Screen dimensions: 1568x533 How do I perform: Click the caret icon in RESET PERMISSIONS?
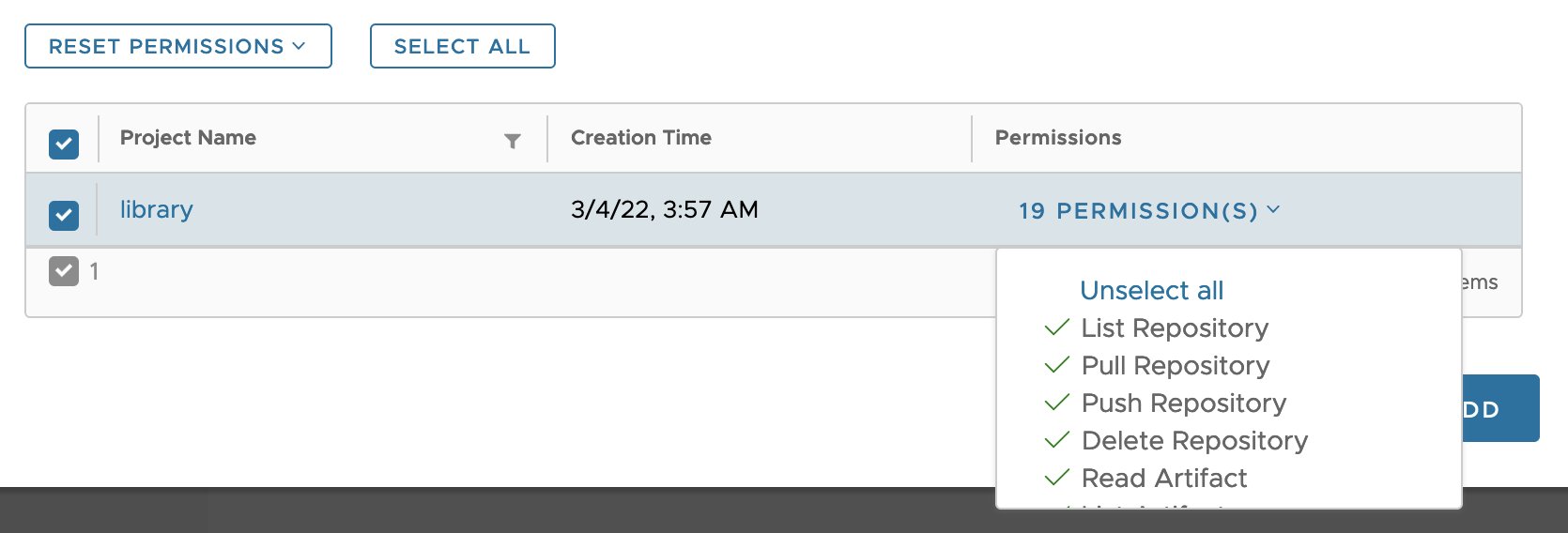pyautogui.click(x=300, y=46)
